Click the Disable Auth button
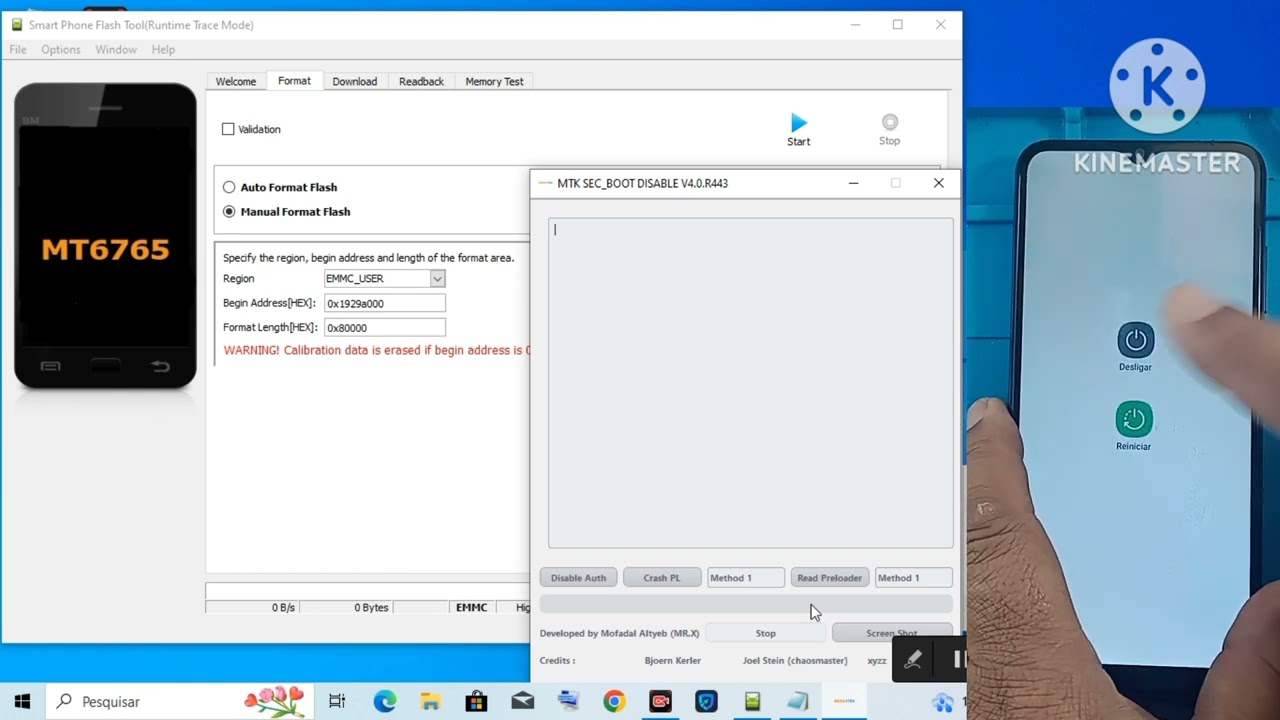The height and width of the screenshot is (720, 1280). click(578, 578)
